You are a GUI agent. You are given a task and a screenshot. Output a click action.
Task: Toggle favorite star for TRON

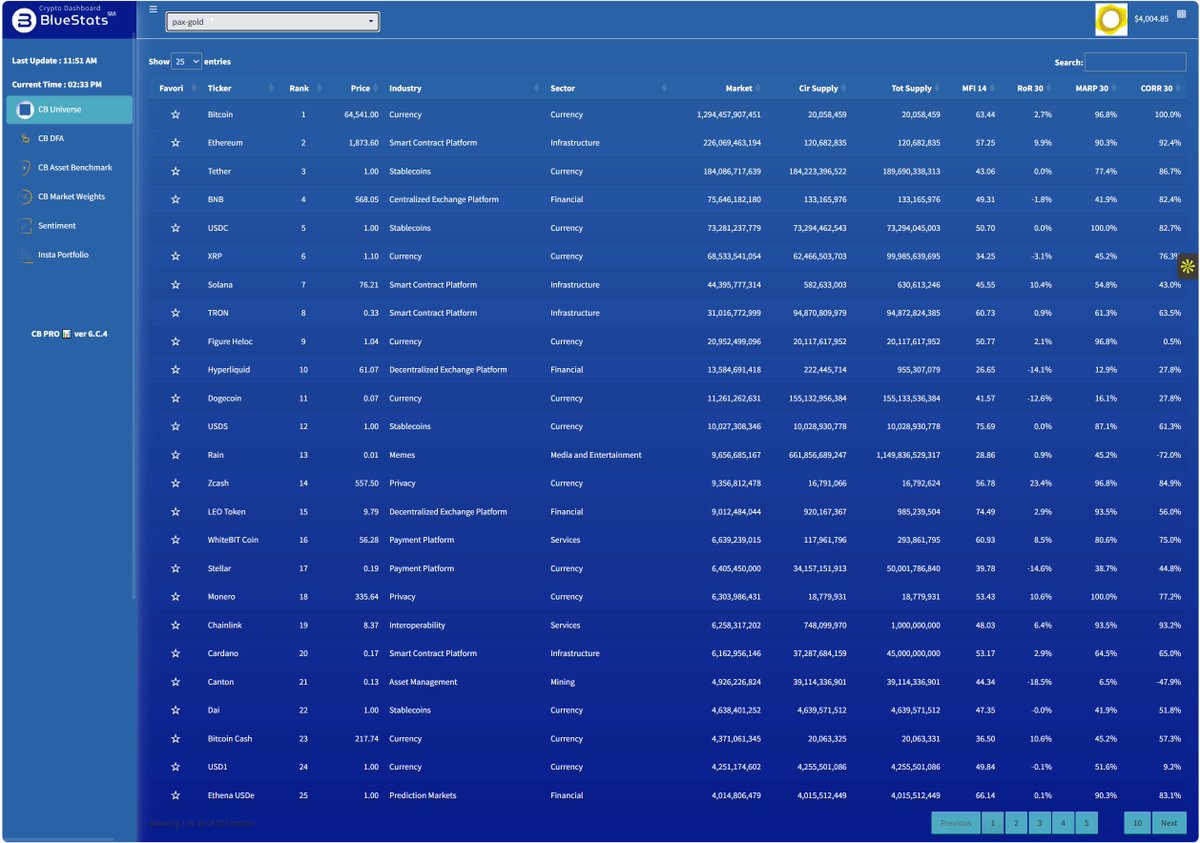point(176,313)
